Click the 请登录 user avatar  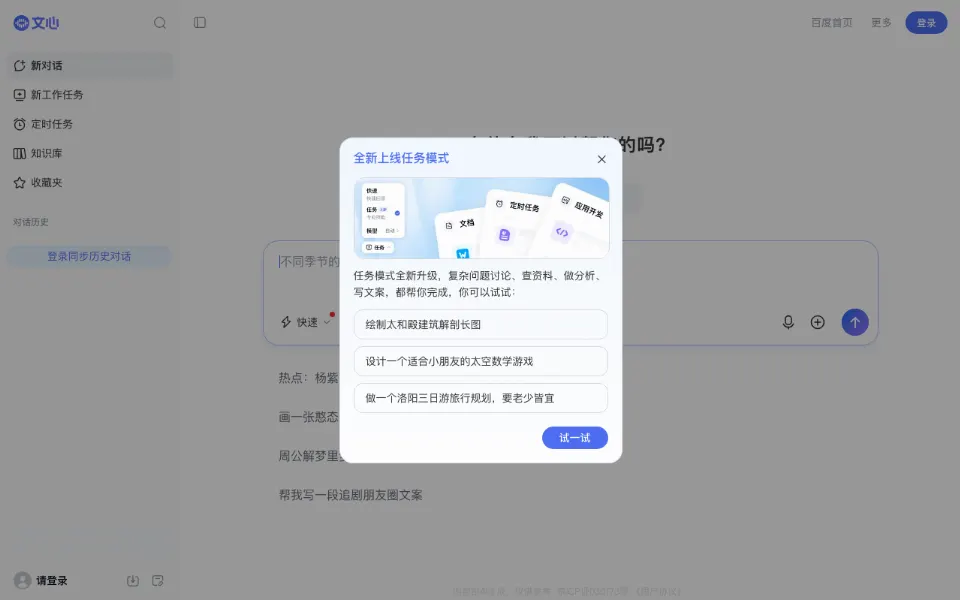pyautogui.click(x=23, y=580)
